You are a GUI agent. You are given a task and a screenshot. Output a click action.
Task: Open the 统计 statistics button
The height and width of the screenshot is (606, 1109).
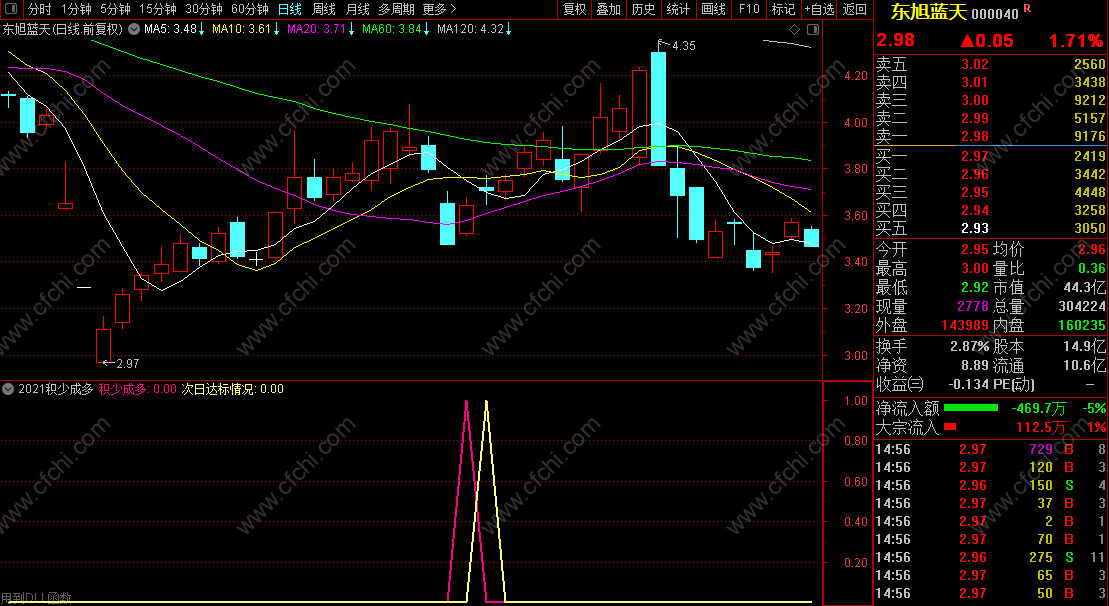[x=678, y=9]
